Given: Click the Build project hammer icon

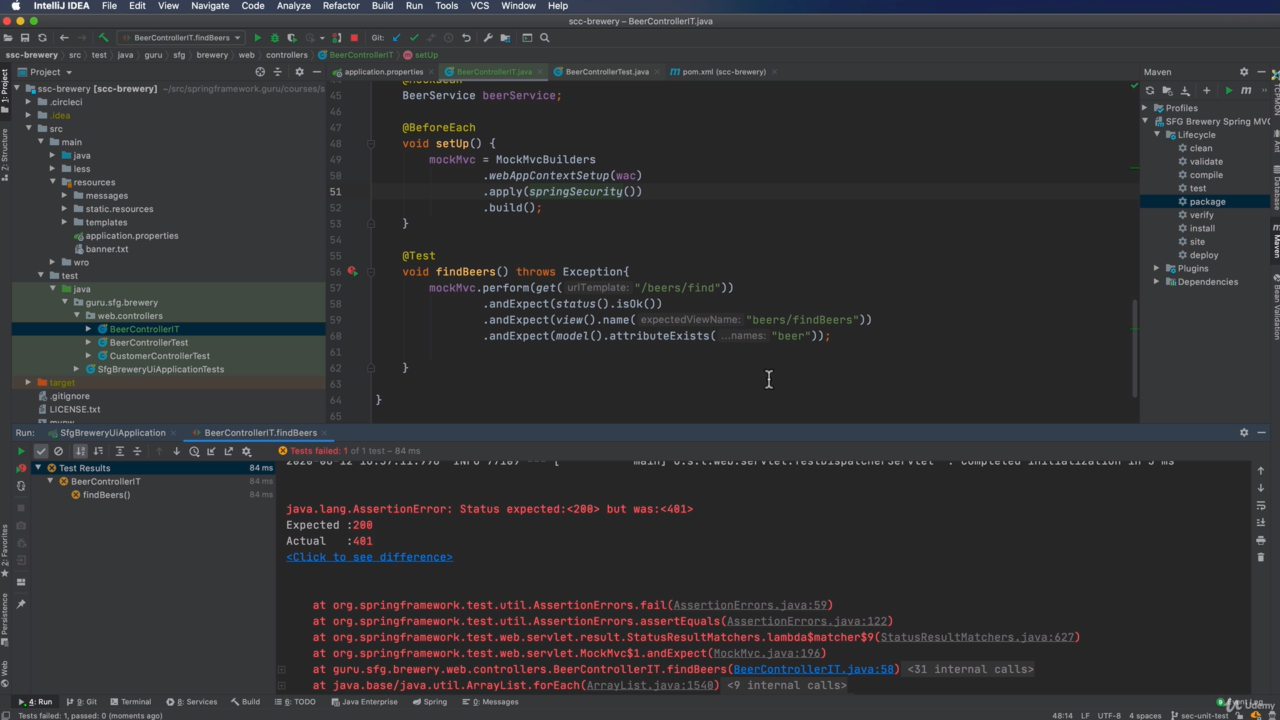Looking at the screenshot, I should [x=103, y=38].
